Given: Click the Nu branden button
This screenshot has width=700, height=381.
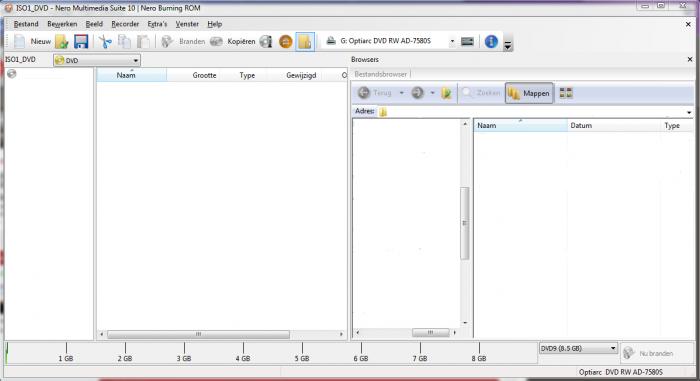Looking at the screenshot, I should [x=657, y=353].
